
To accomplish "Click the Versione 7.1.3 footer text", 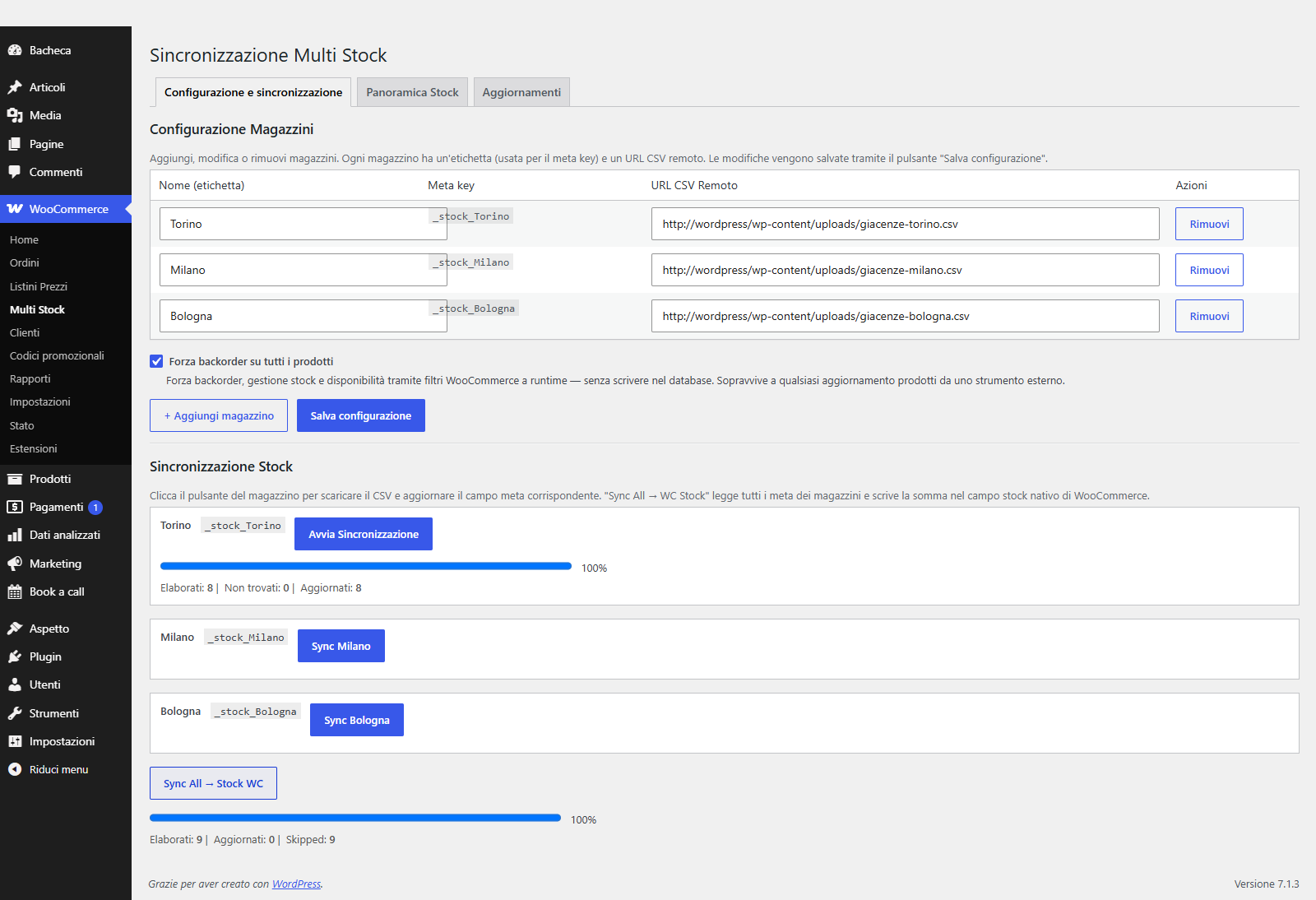I will coord(1267,884).
